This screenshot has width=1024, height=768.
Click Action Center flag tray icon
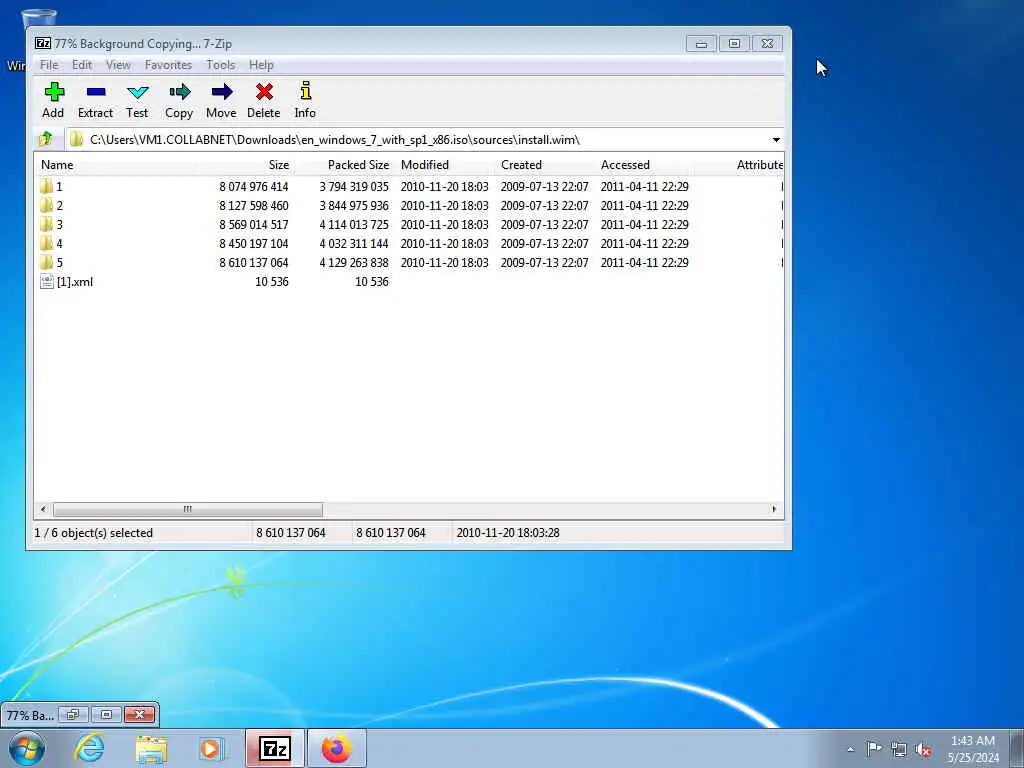tap(874, 748)
